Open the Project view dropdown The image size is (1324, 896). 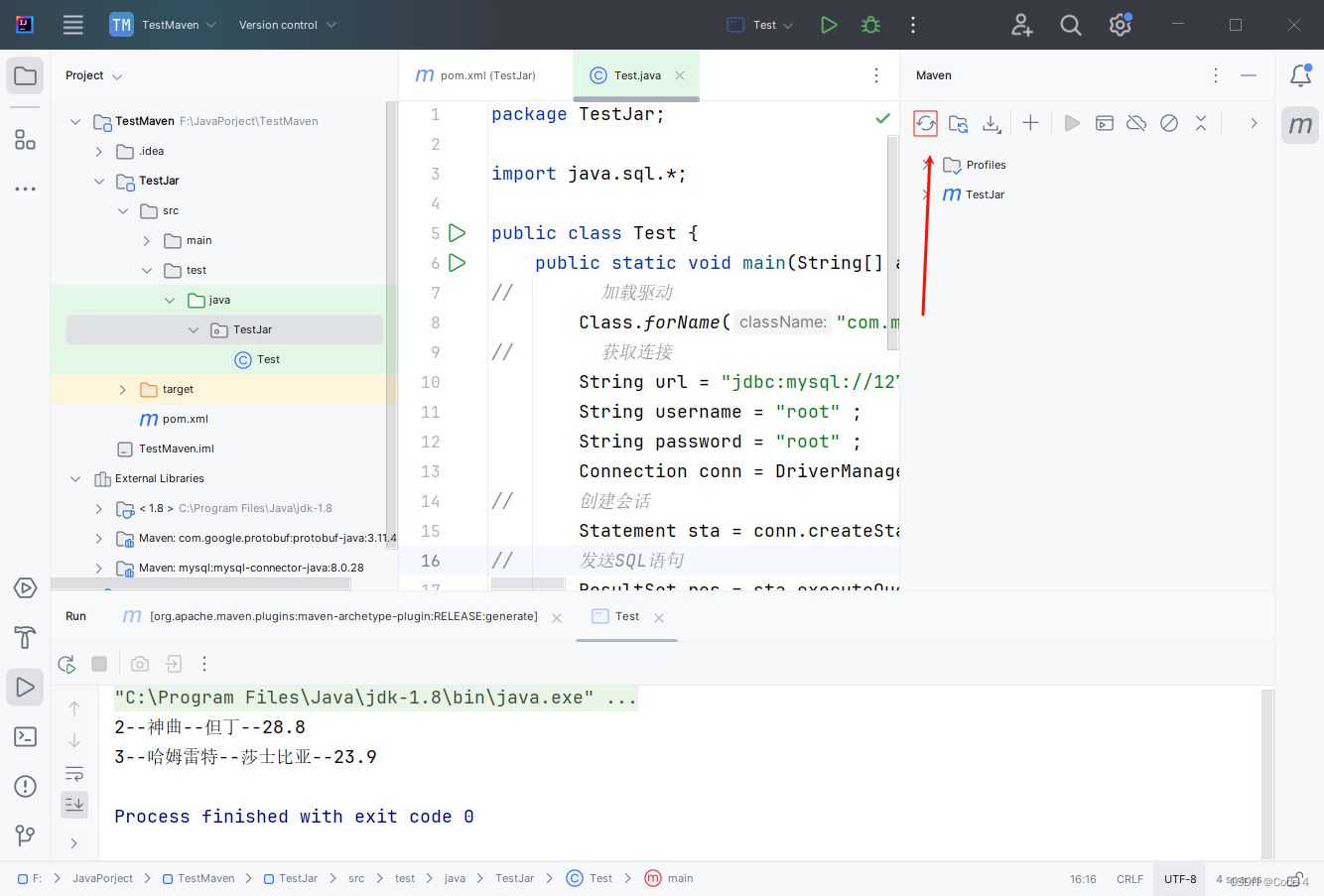pos(93,75)
